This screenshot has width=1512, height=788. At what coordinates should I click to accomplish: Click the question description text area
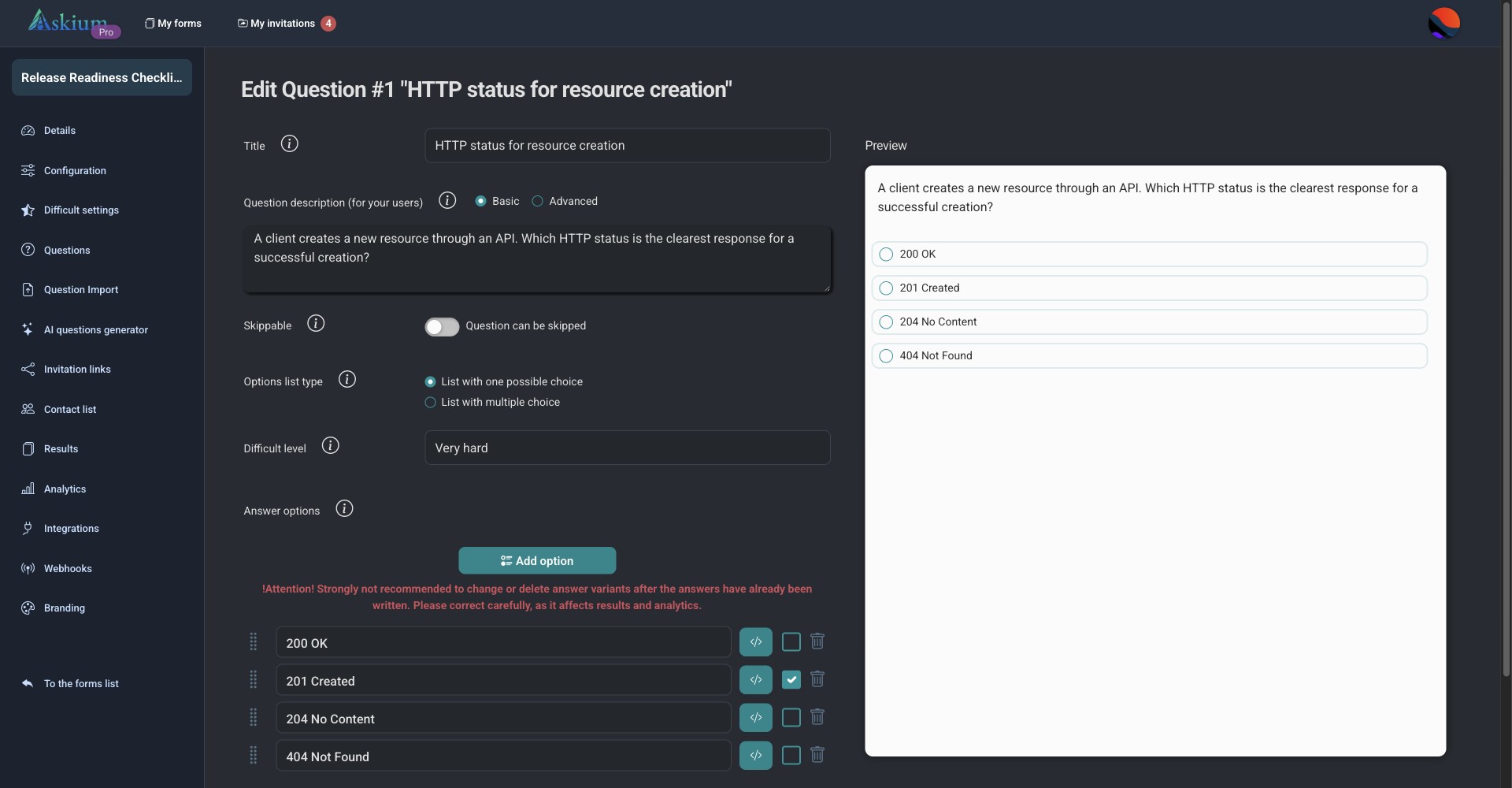point(537,258)
